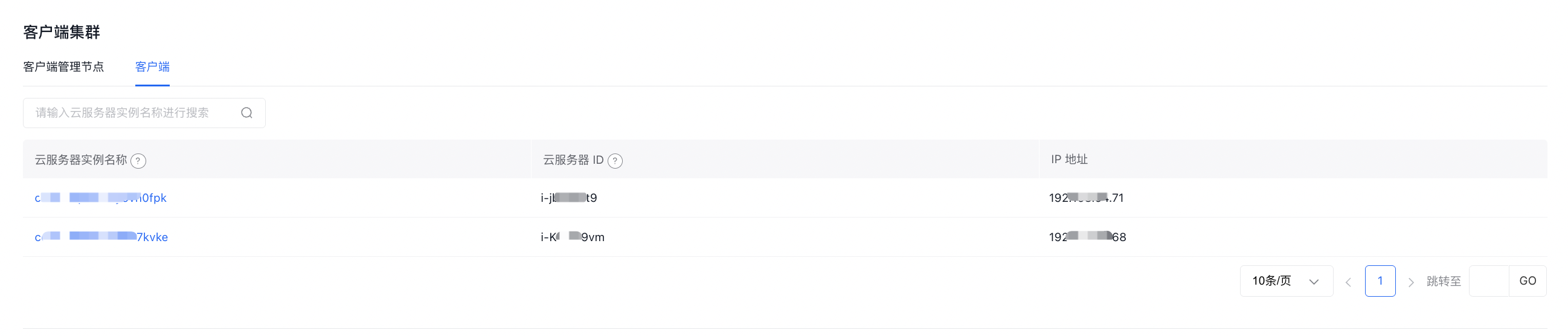Click the search magnifier icon
This screenshot has height=336, width=1568.
click(246, 112)
